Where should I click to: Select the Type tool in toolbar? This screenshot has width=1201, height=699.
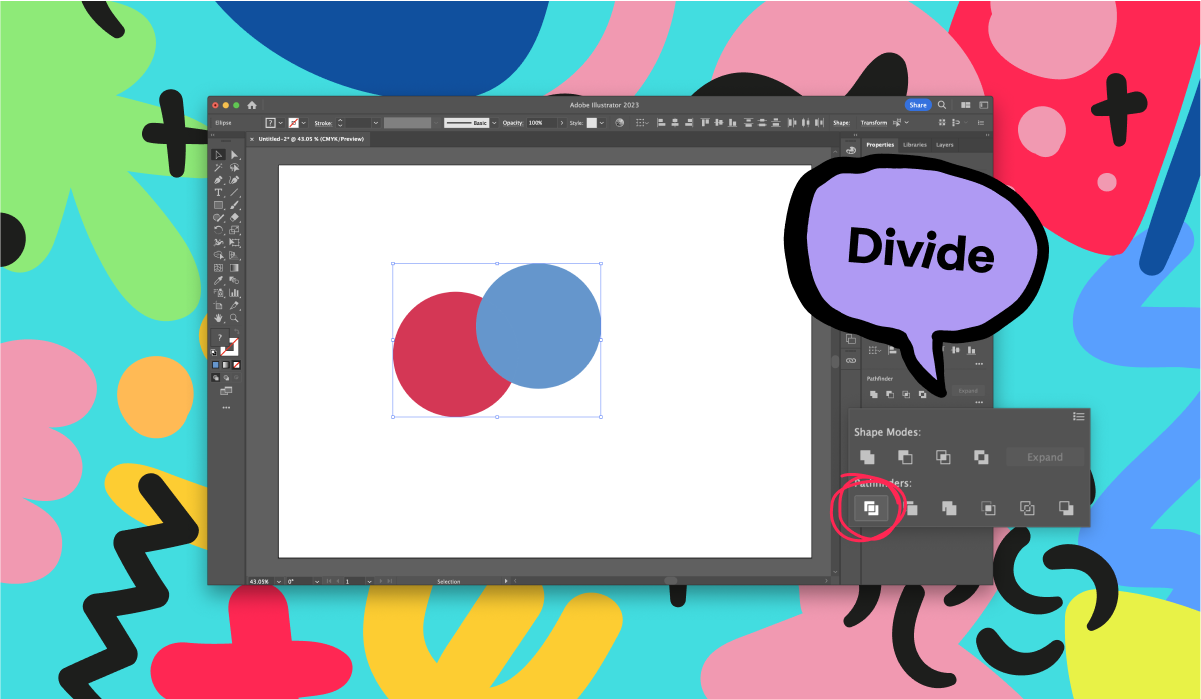[x=218, y=192]
